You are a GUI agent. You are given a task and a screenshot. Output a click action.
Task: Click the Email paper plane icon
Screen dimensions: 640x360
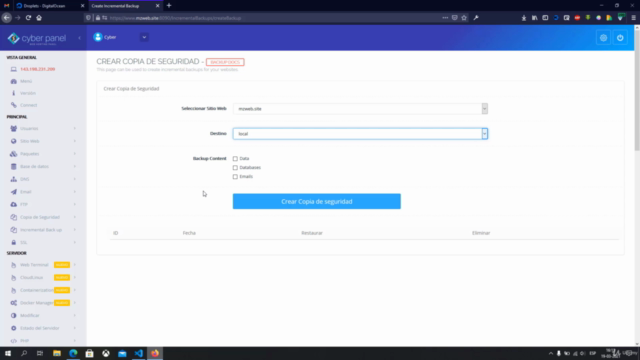pyautogui.click(x=13, y=192)
